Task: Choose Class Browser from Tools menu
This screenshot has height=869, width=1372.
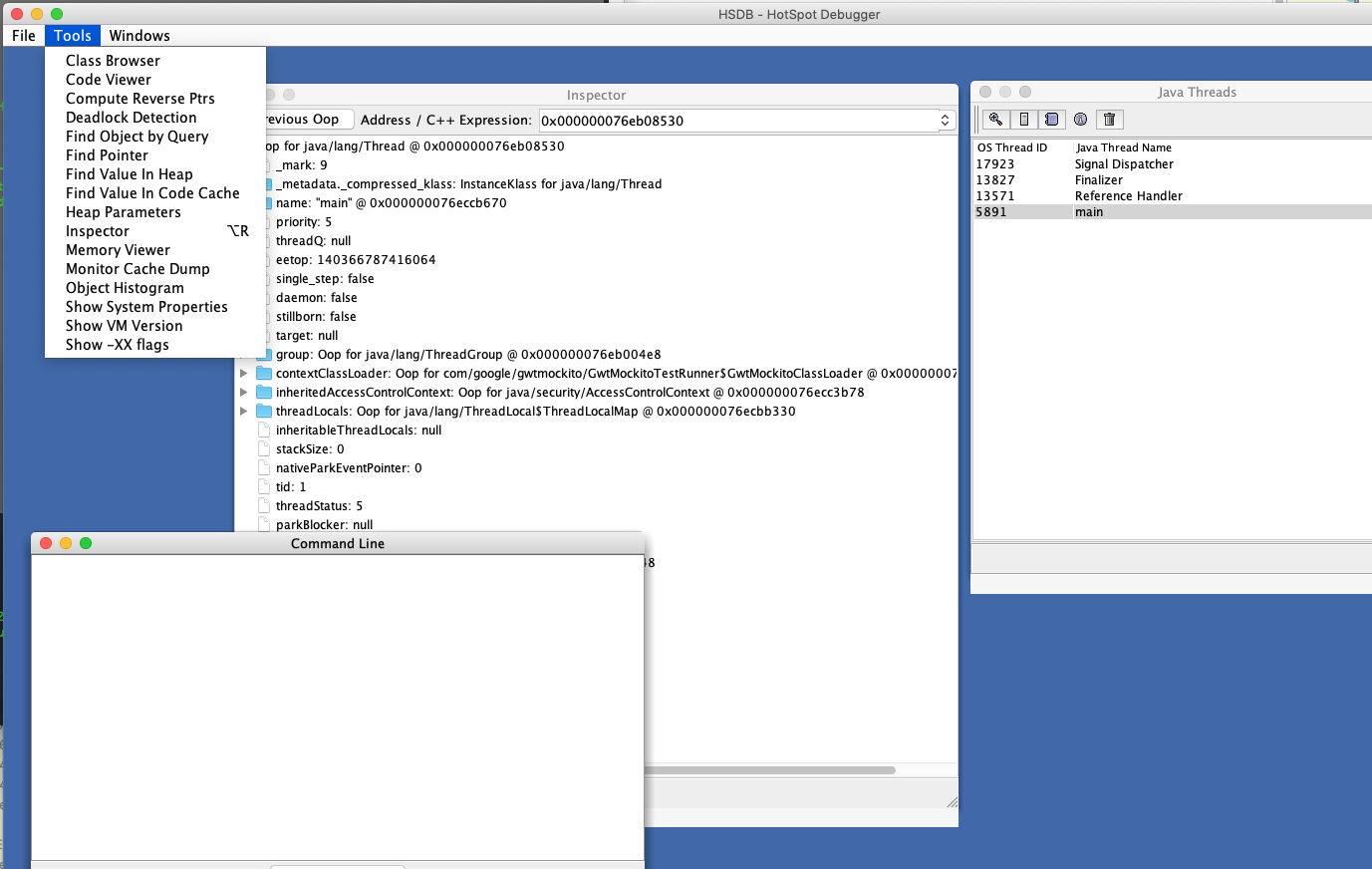Action: [x=113, y=61]
